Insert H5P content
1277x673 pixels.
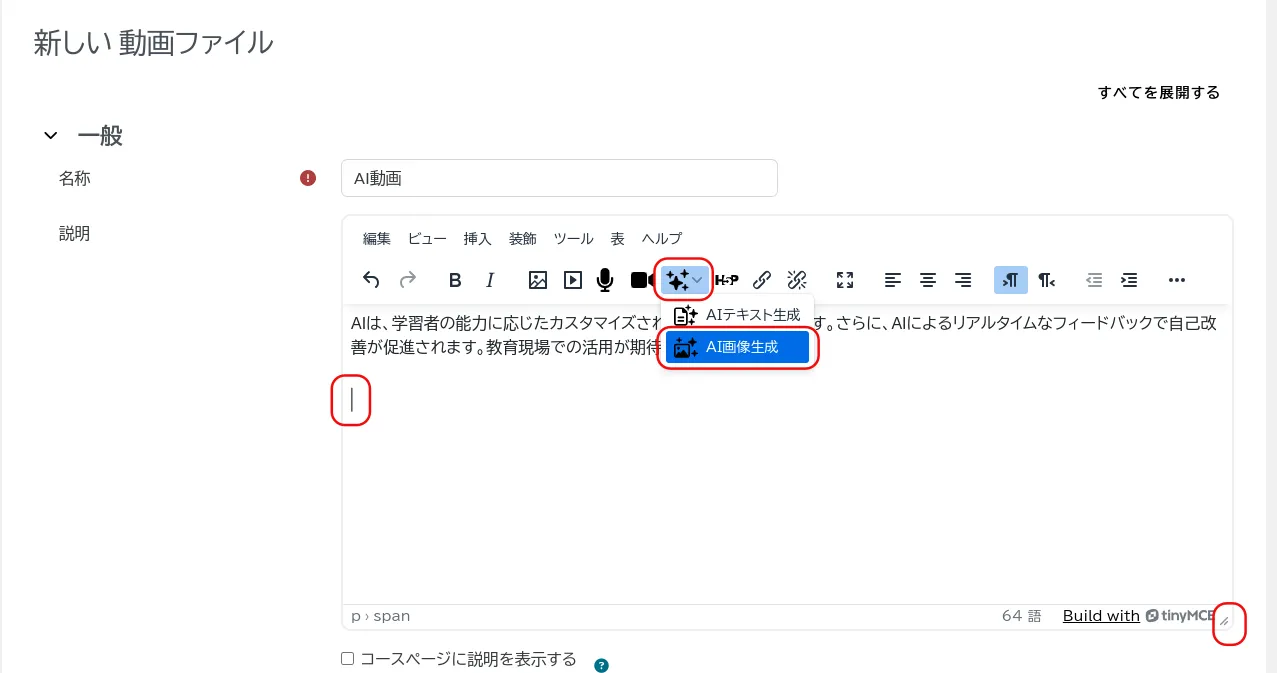[727, 280]
